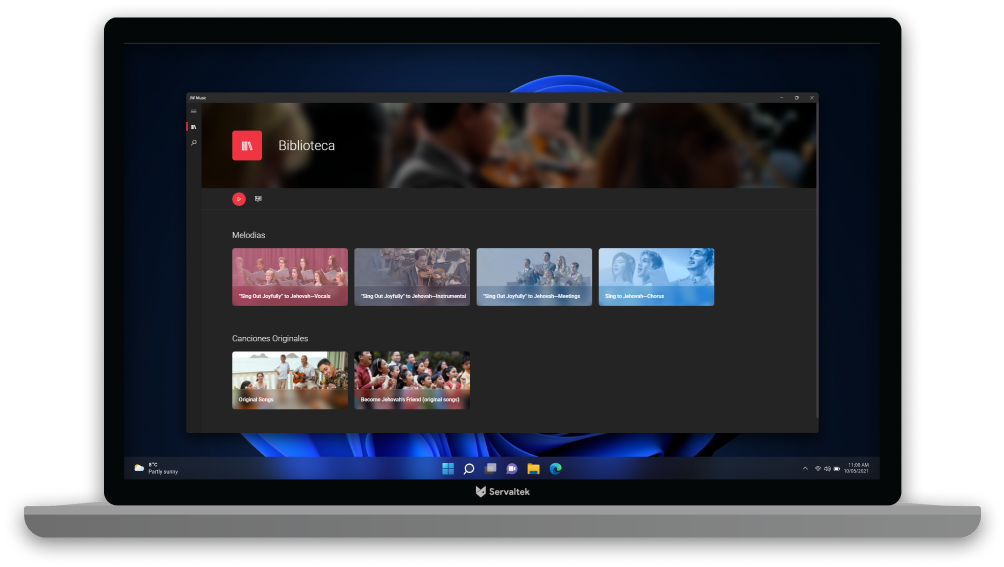Click the volume speaker tray icon
The height and width of the screenshot is (567, 1004).
(x=827, y=469)
